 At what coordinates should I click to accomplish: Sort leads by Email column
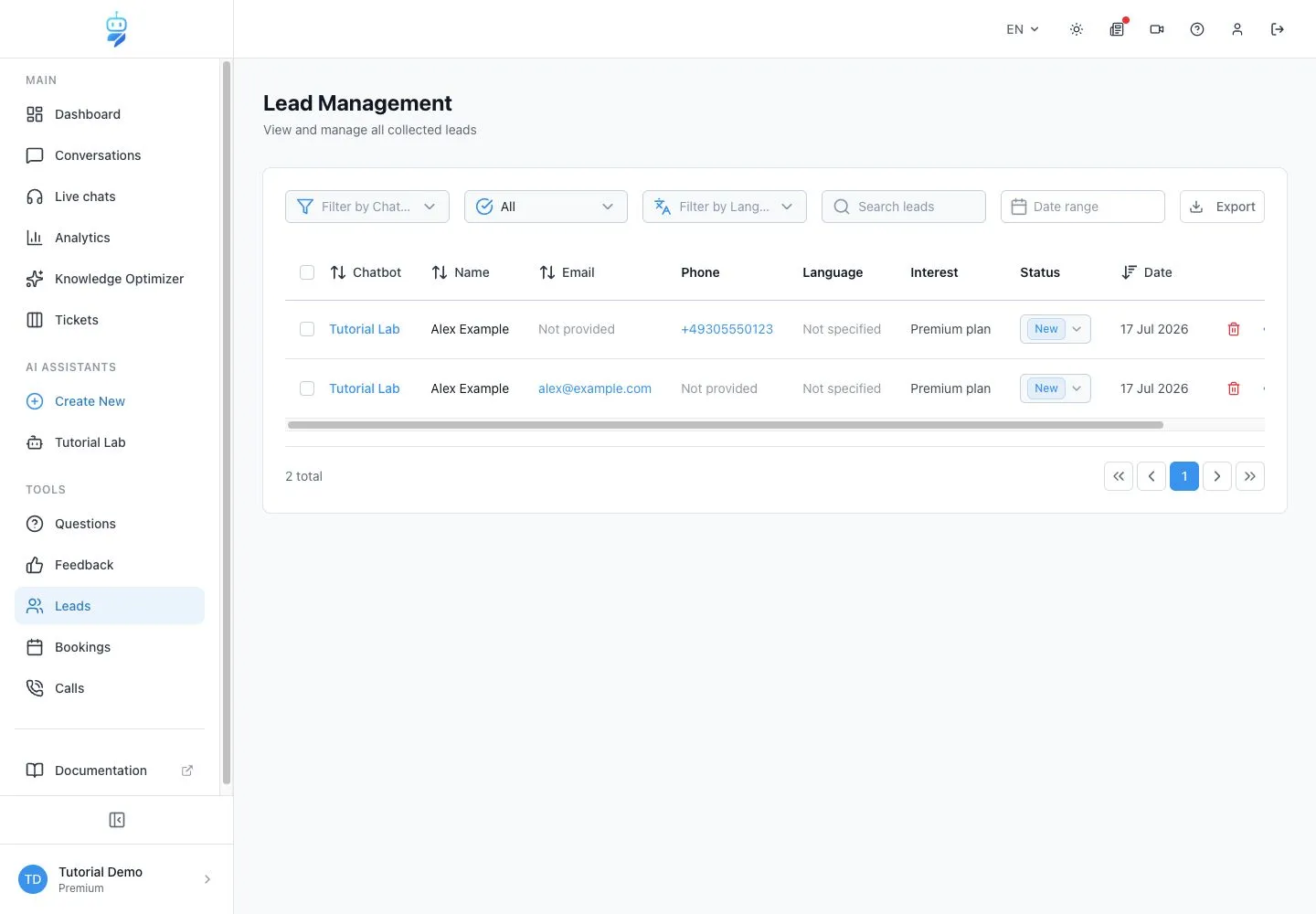(x=567, y=272)
